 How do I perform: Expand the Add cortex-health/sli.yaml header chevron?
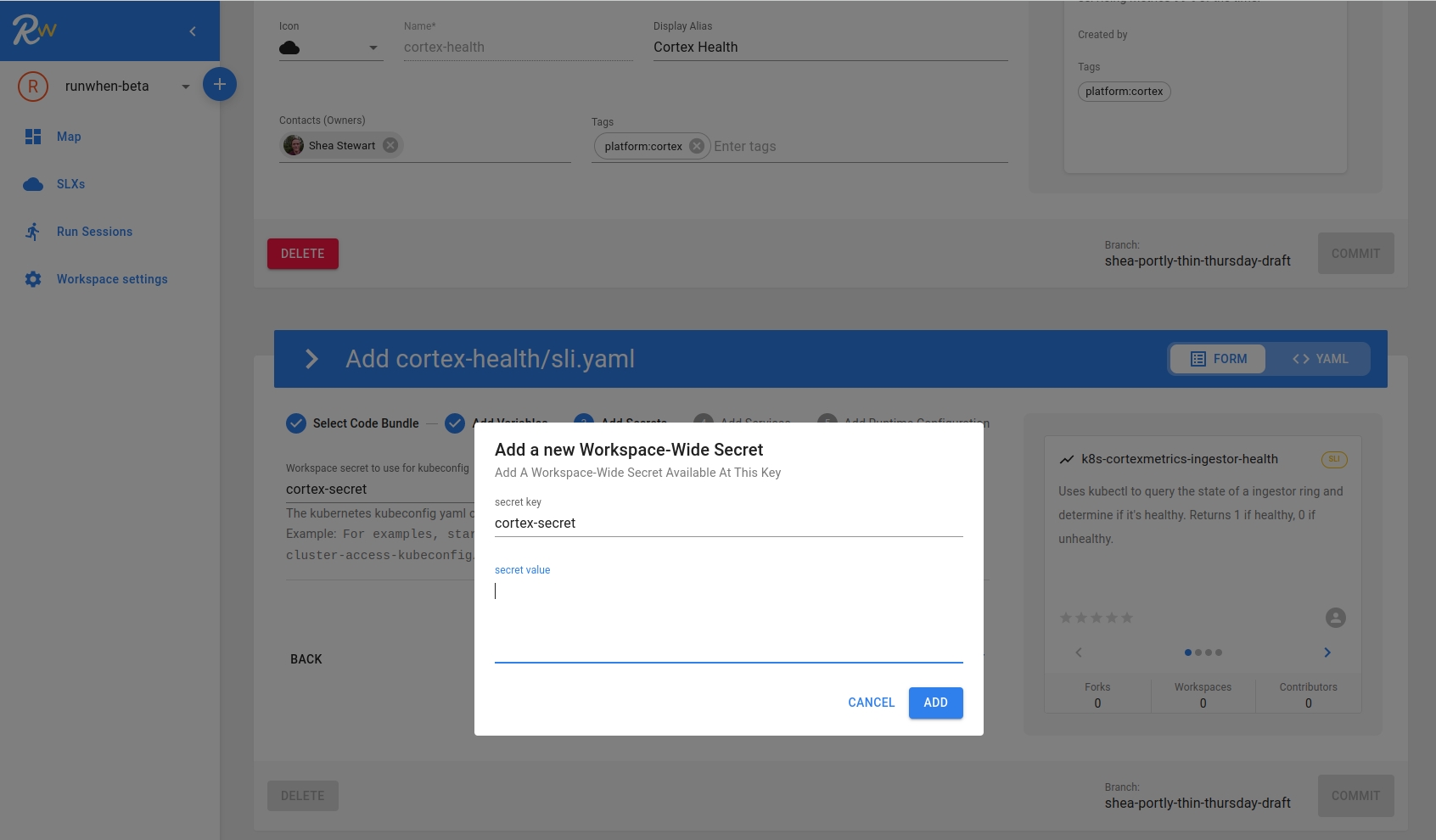[x=311, y=359]
